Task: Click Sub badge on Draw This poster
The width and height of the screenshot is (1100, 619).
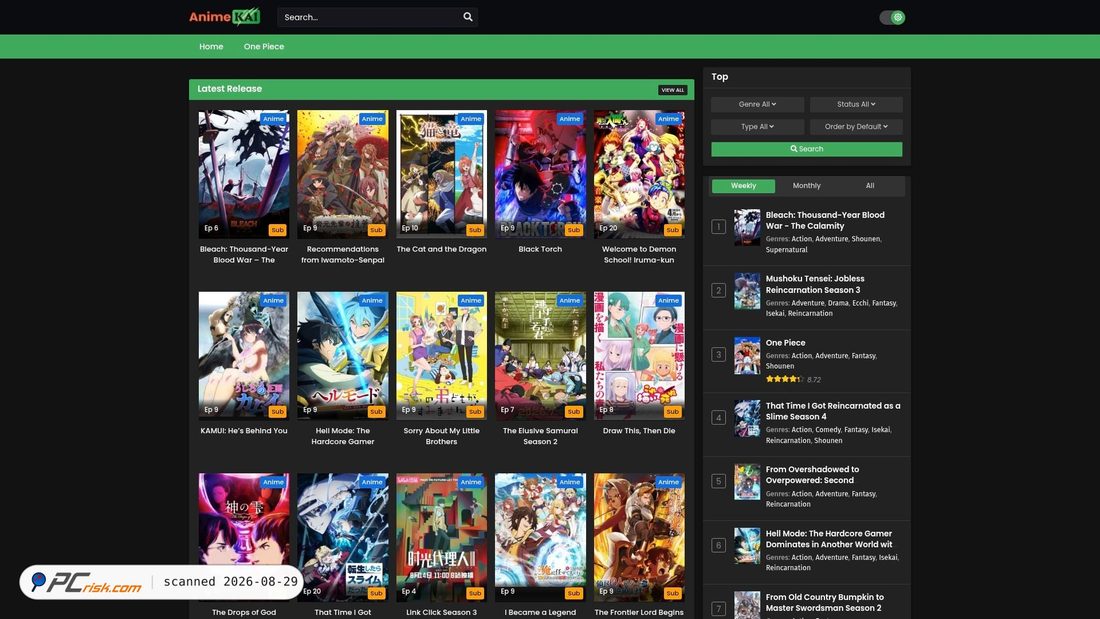Action: point(673,412)
